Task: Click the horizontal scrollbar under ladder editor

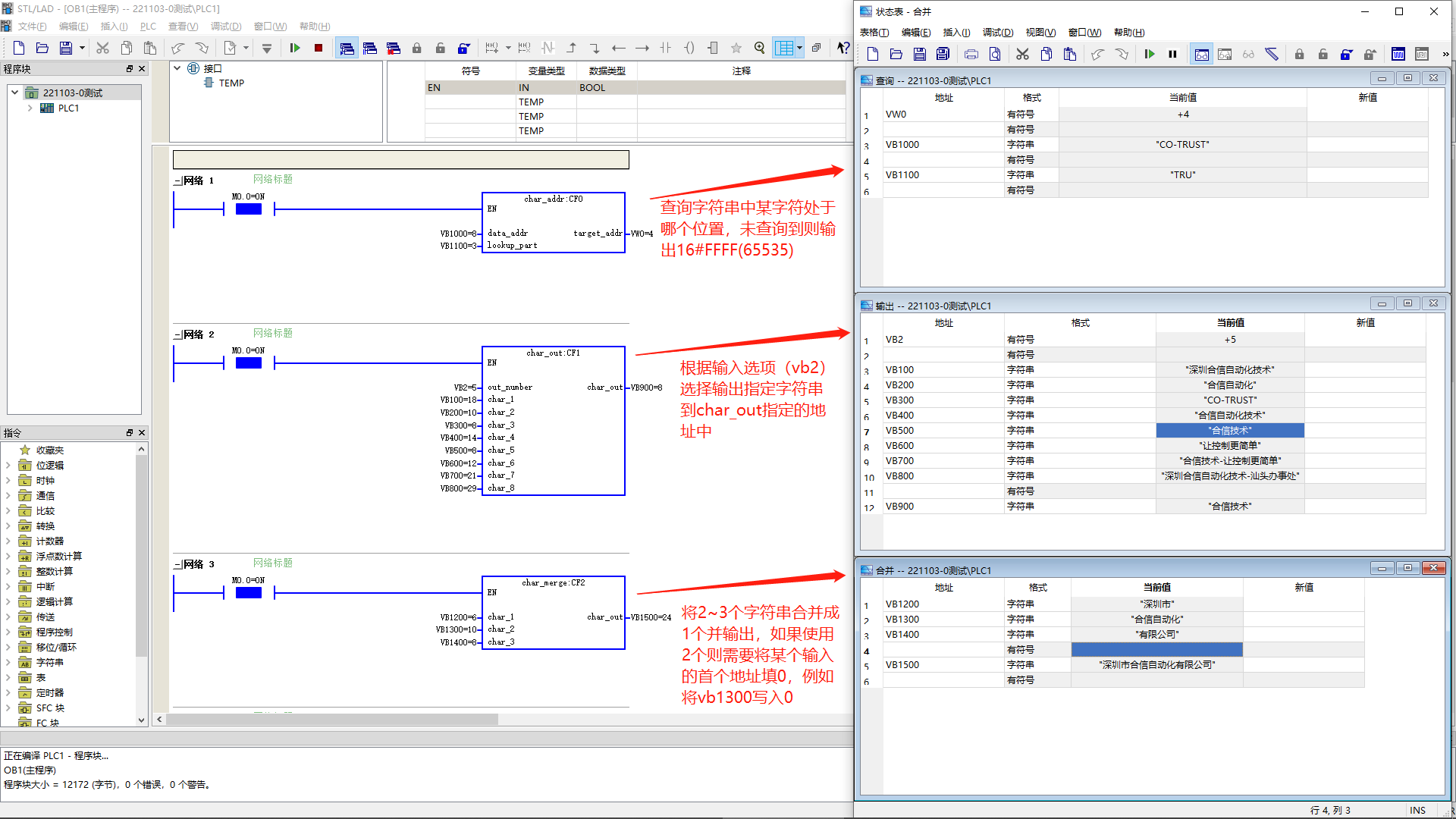Action: [x=332, y=719]
